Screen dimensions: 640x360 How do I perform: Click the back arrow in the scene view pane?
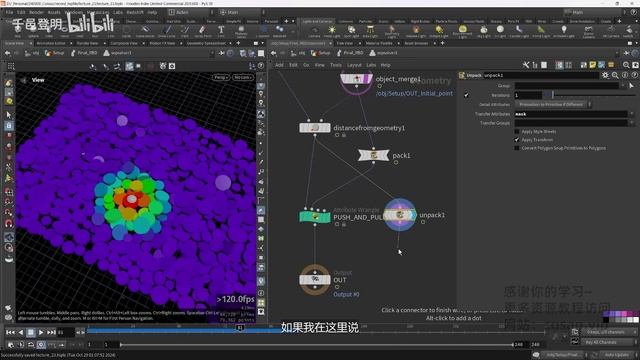[x=7, y=53]
